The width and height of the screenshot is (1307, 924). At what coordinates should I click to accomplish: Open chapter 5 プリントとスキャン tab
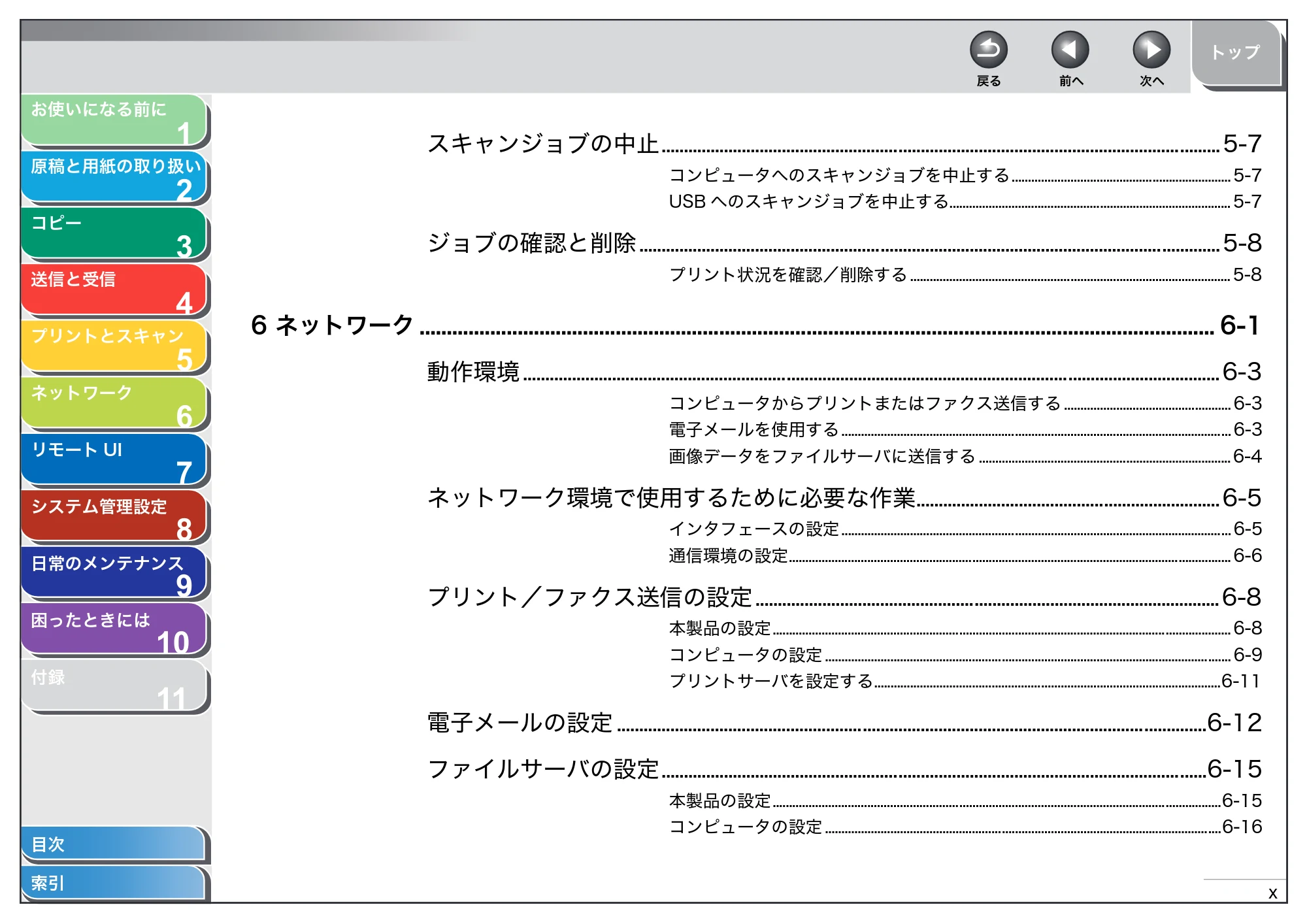pyautogui.click(x=114, y=347)
